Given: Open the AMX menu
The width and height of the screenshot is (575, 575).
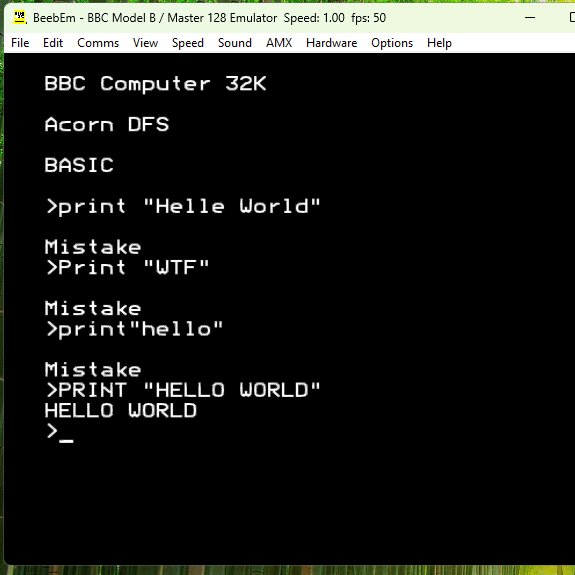Looking at the screenshot, I should (x=279, y=43).
